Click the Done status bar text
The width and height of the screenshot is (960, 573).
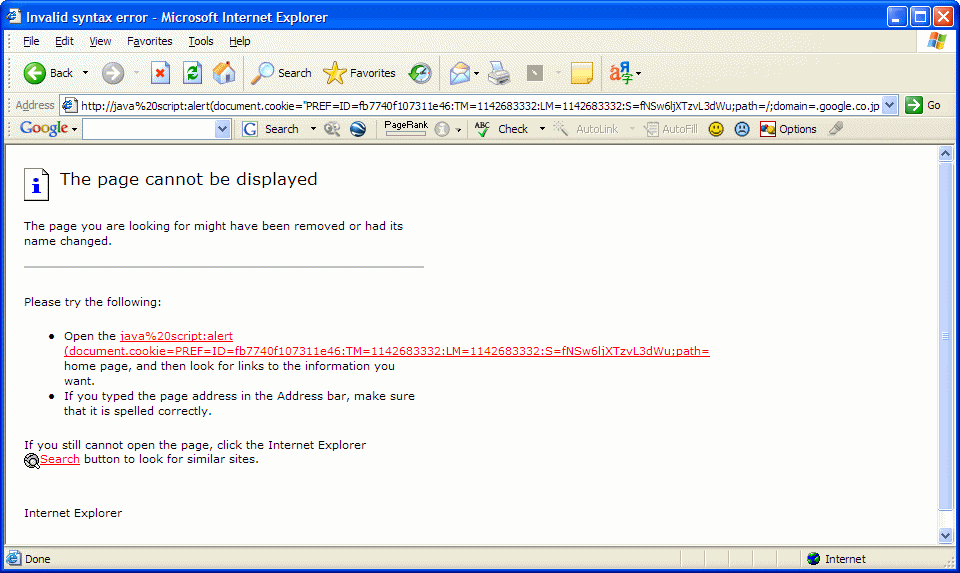point(37,559)
